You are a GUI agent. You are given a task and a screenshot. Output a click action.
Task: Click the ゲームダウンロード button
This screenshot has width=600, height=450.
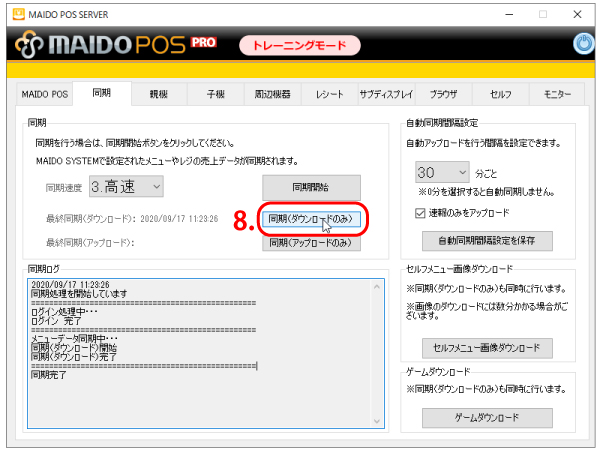click(487, 417)
